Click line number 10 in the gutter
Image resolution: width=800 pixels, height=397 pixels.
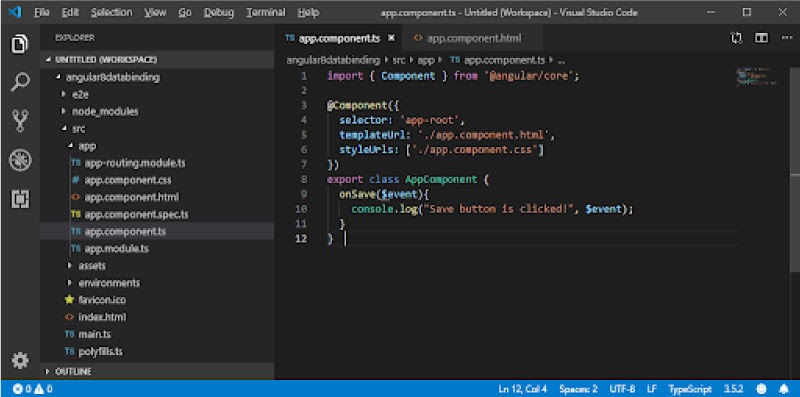301,209
